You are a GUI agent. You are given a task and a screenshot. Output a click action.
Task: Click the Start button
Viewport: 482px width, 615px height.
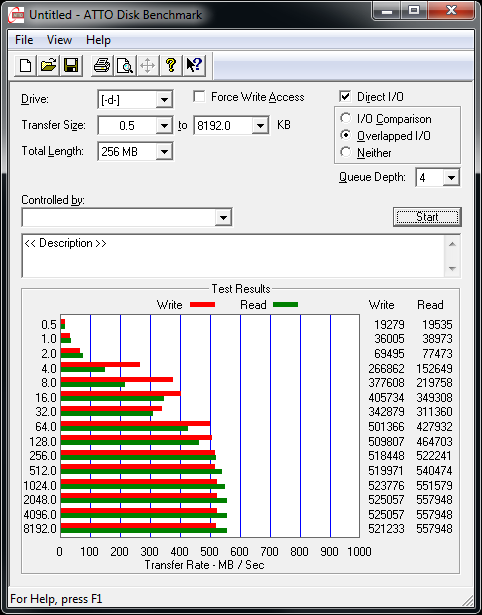click(x=427, y=217)
